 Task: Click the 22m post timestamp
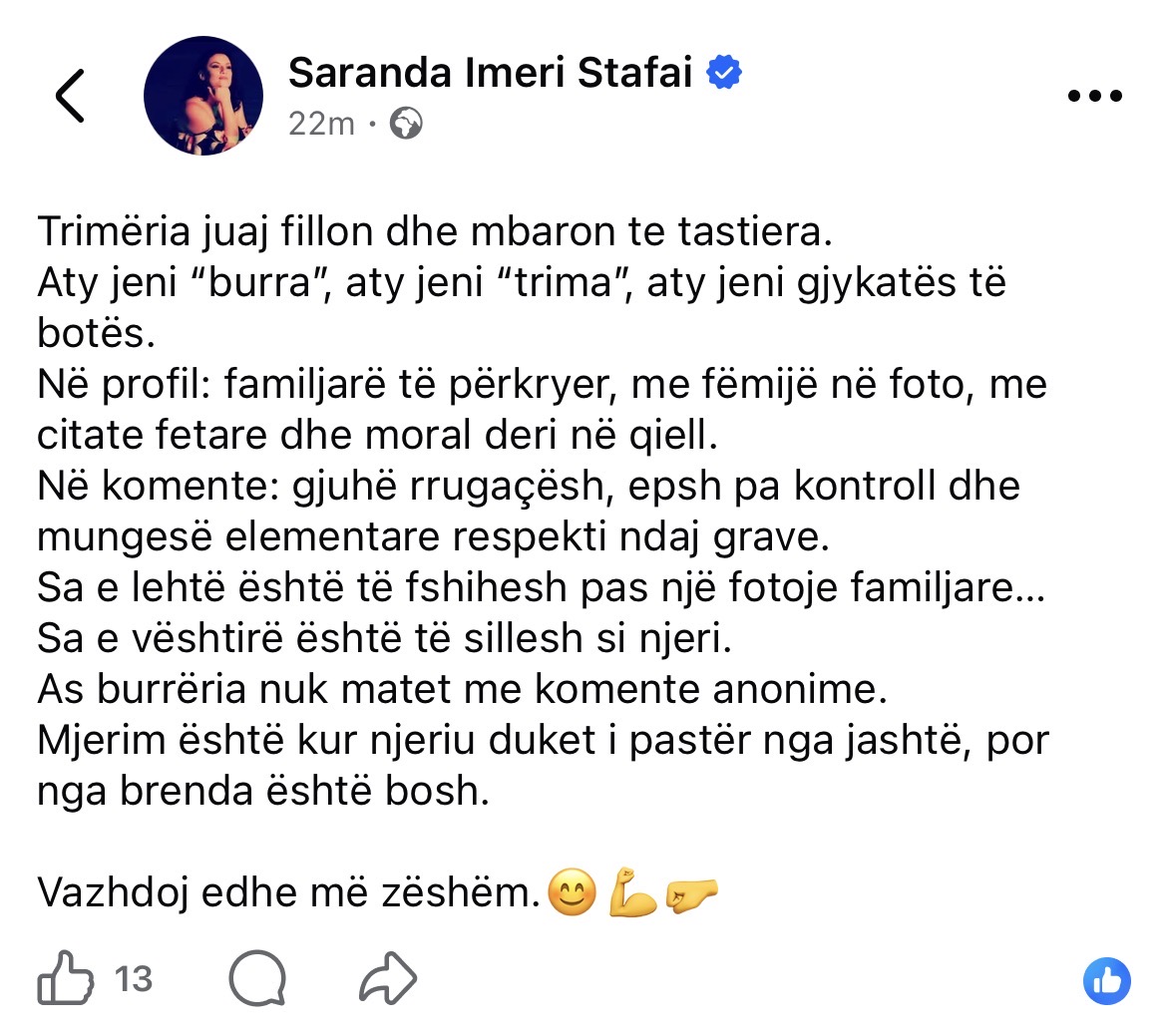pos(321,124)
